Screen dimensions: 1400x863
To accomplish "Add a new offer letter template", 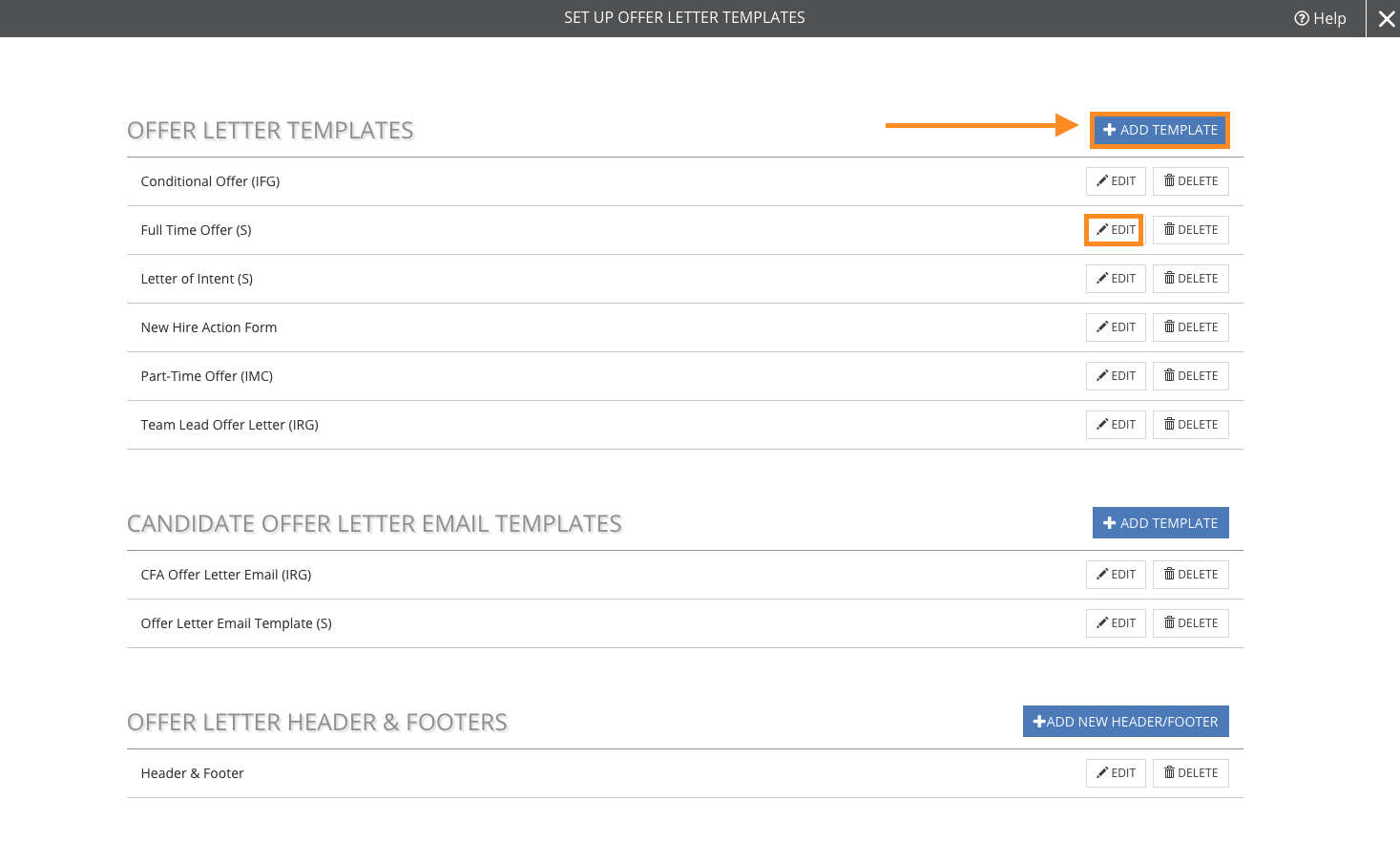I will coord(1160,130).
